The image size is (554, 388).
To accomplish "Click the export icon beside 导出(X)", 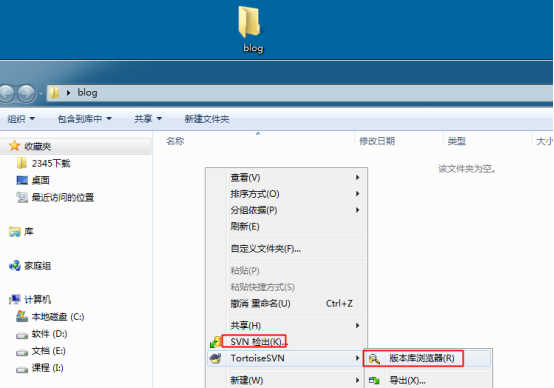I will point(374,381).
